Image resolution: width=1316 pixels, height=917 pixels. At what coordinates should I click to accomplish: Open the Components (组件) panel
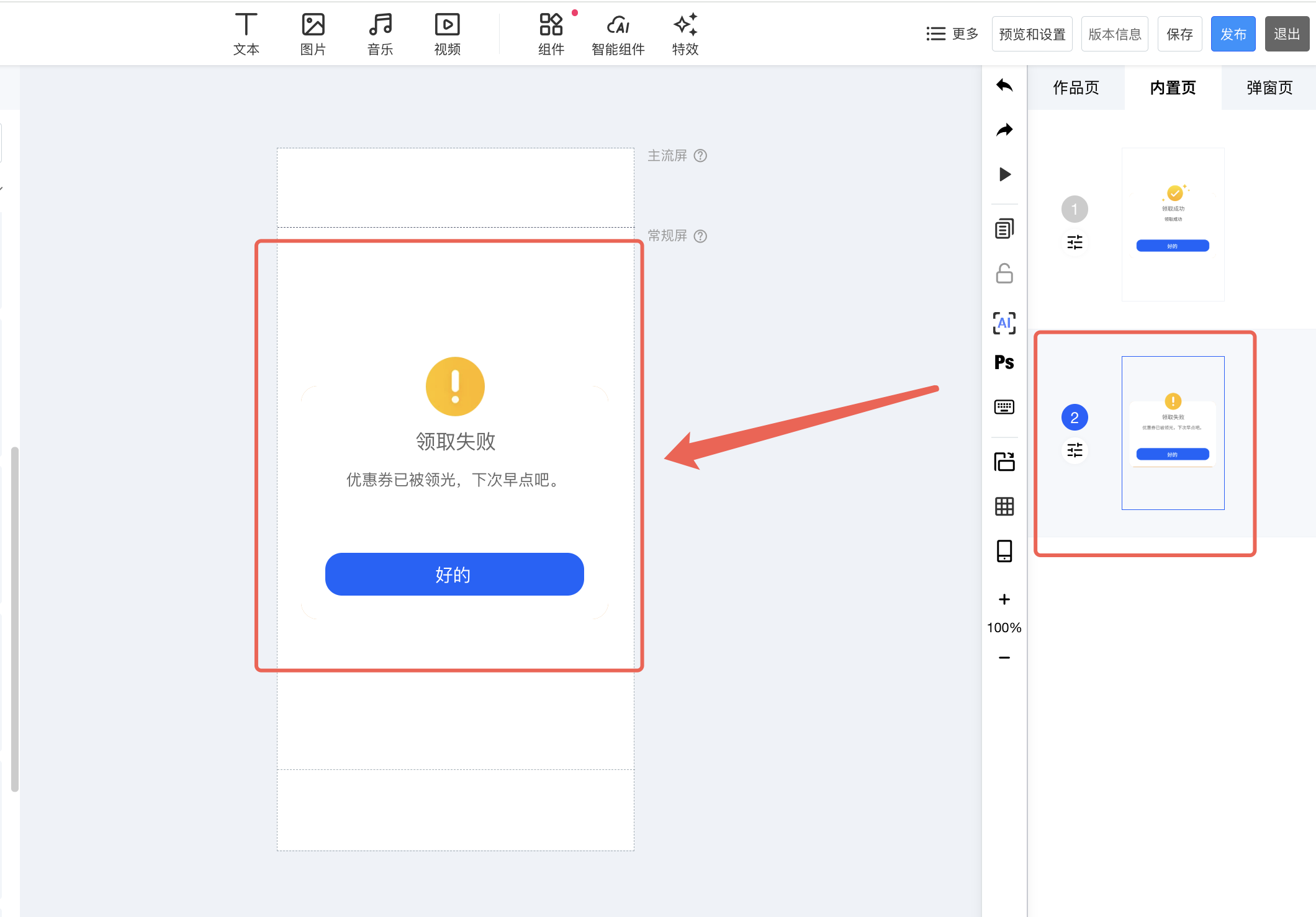point(551,34)
